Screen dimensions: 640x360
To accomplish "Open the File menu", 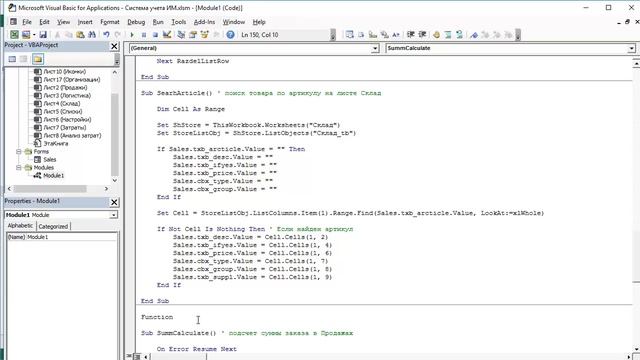I will coord(27,22).
